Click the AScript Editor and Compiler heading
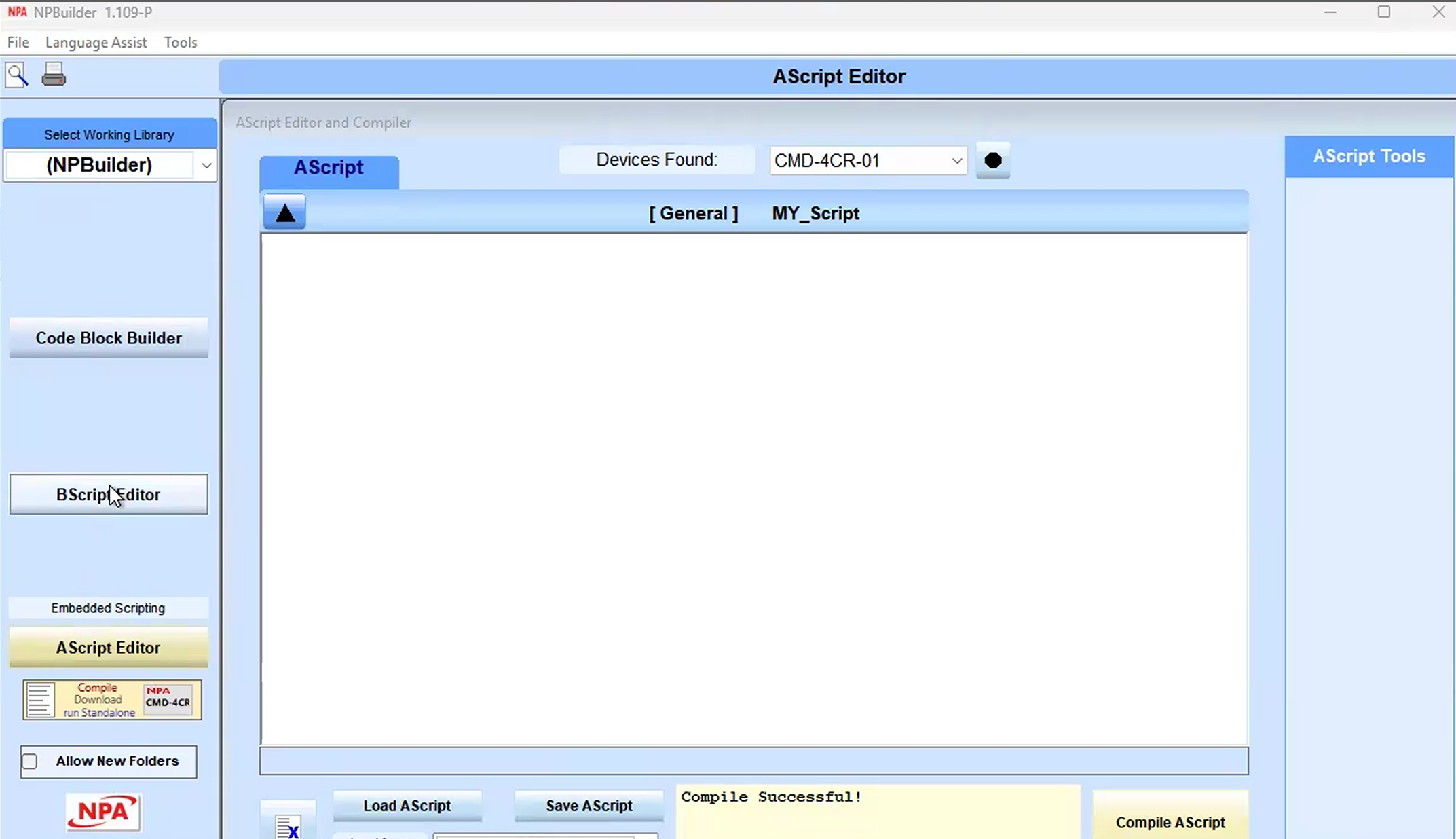 click(323, 122)
